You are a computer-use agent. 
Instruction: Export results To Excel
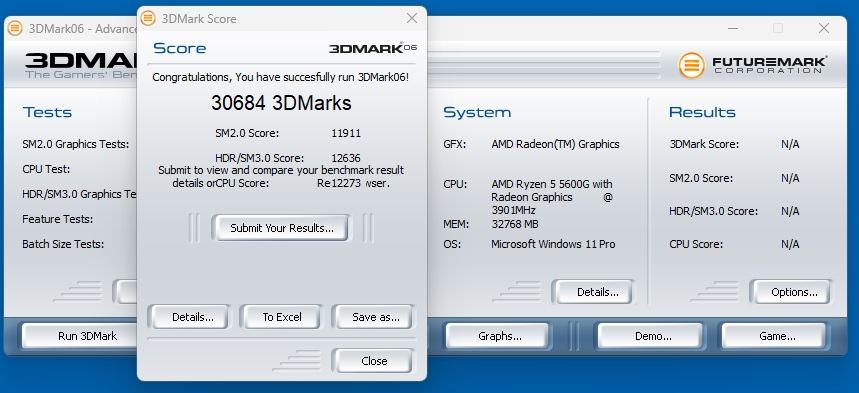pos(282,317)
